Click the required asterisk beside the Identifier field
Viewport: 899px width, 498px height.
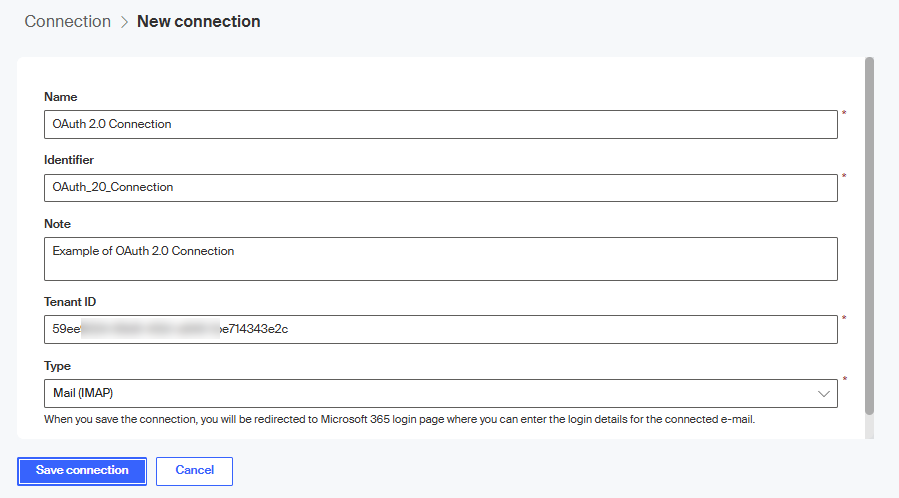844,177
